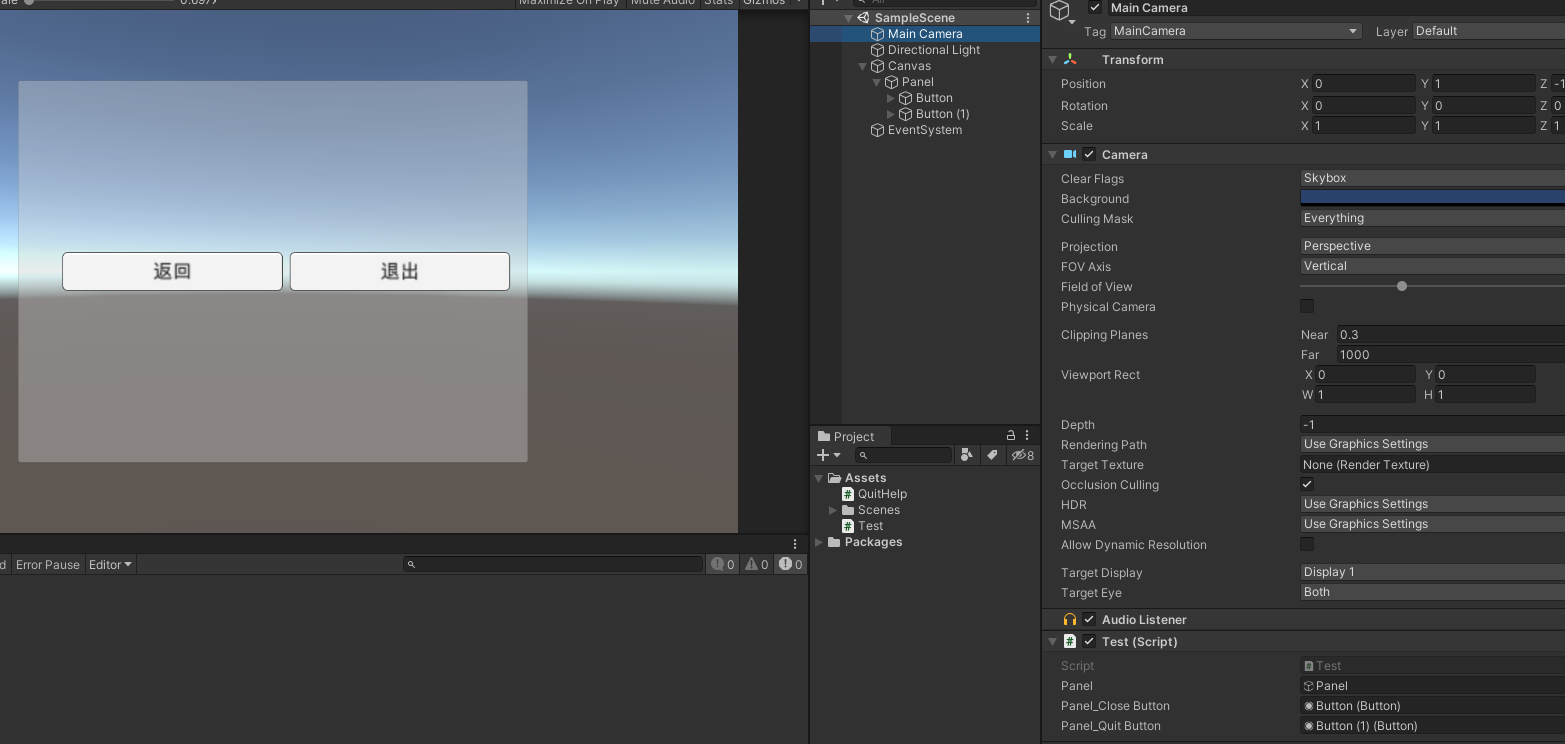Select EventSystem object in Hierarchy
This screenshot has width=1565, height=744.
[x=924, y=130]
